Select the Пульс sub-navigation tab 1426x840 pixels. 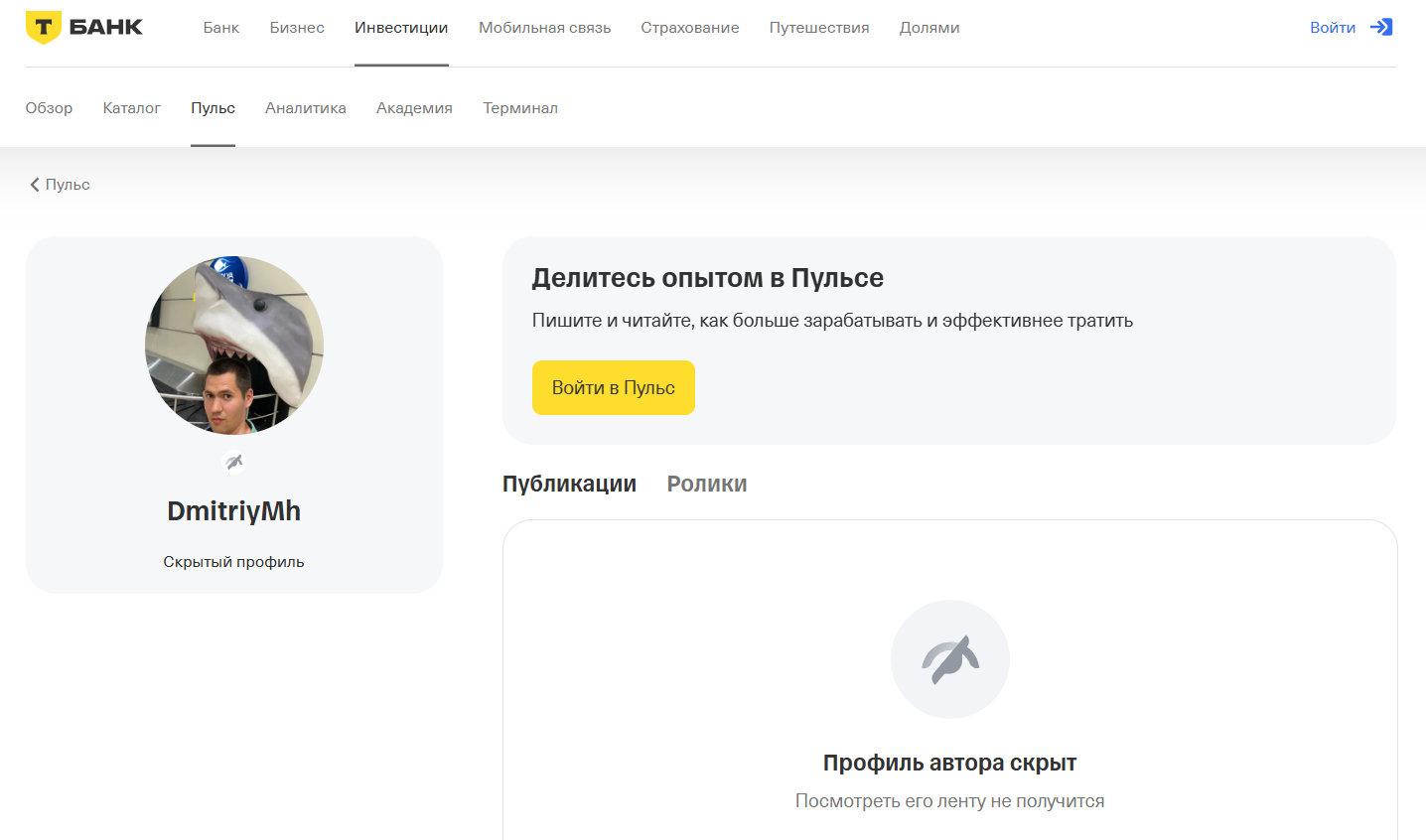(x=213, y=108)
